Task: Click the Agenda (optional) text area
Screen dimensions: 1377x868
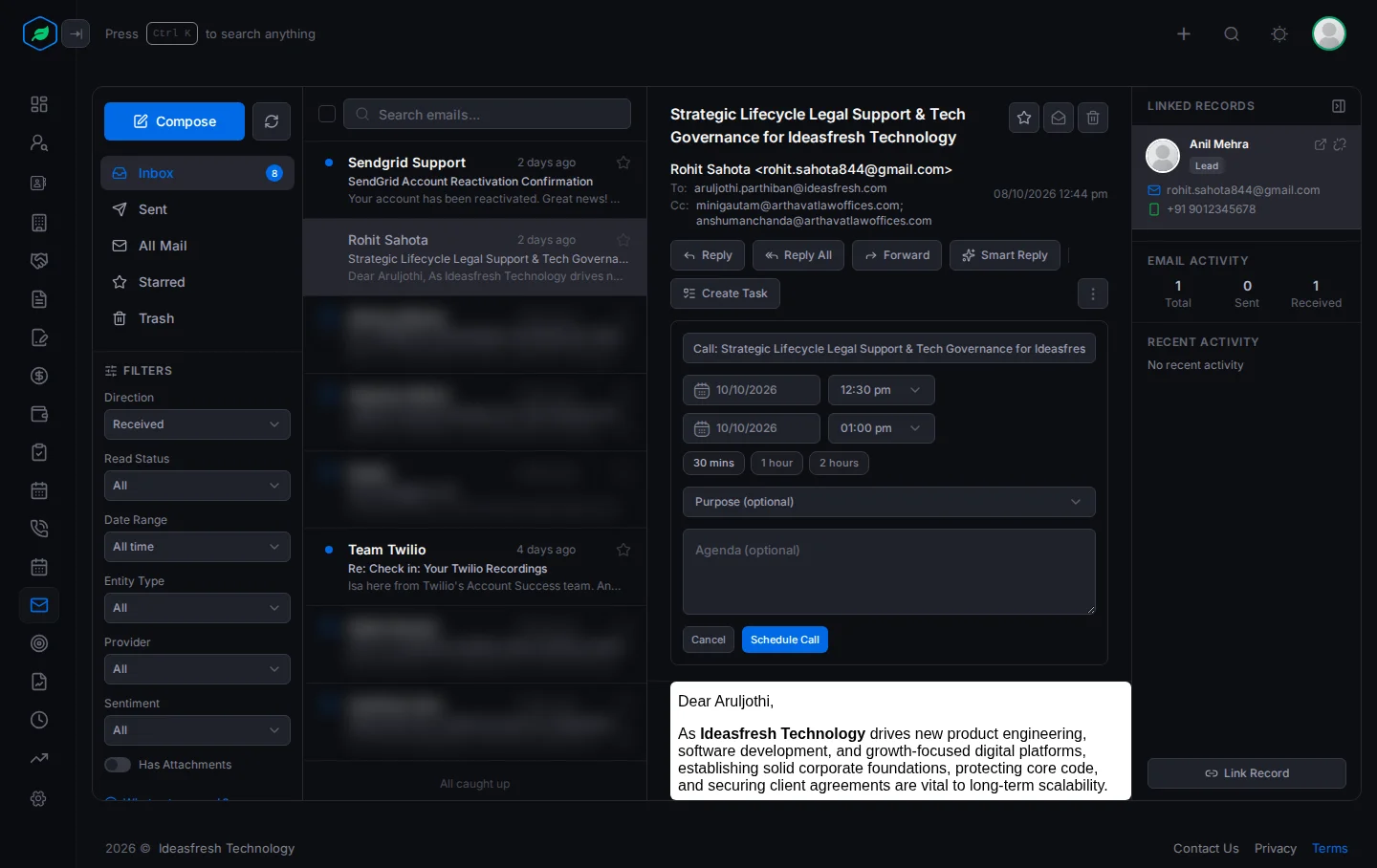Action: pos(889,572)
